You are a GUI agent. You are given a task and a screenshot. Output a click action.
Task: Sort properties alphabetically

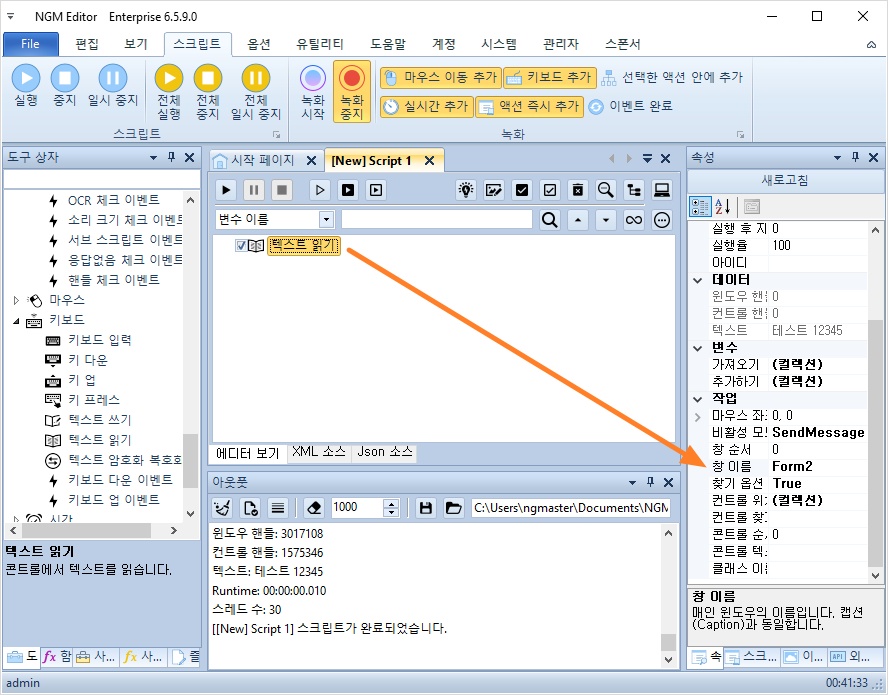[x=722, y=207]
